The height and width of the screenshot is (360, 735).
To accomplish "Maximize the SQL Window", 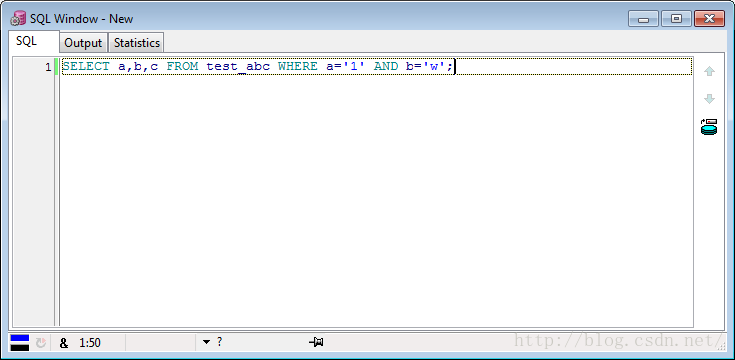I will (676, 19).
